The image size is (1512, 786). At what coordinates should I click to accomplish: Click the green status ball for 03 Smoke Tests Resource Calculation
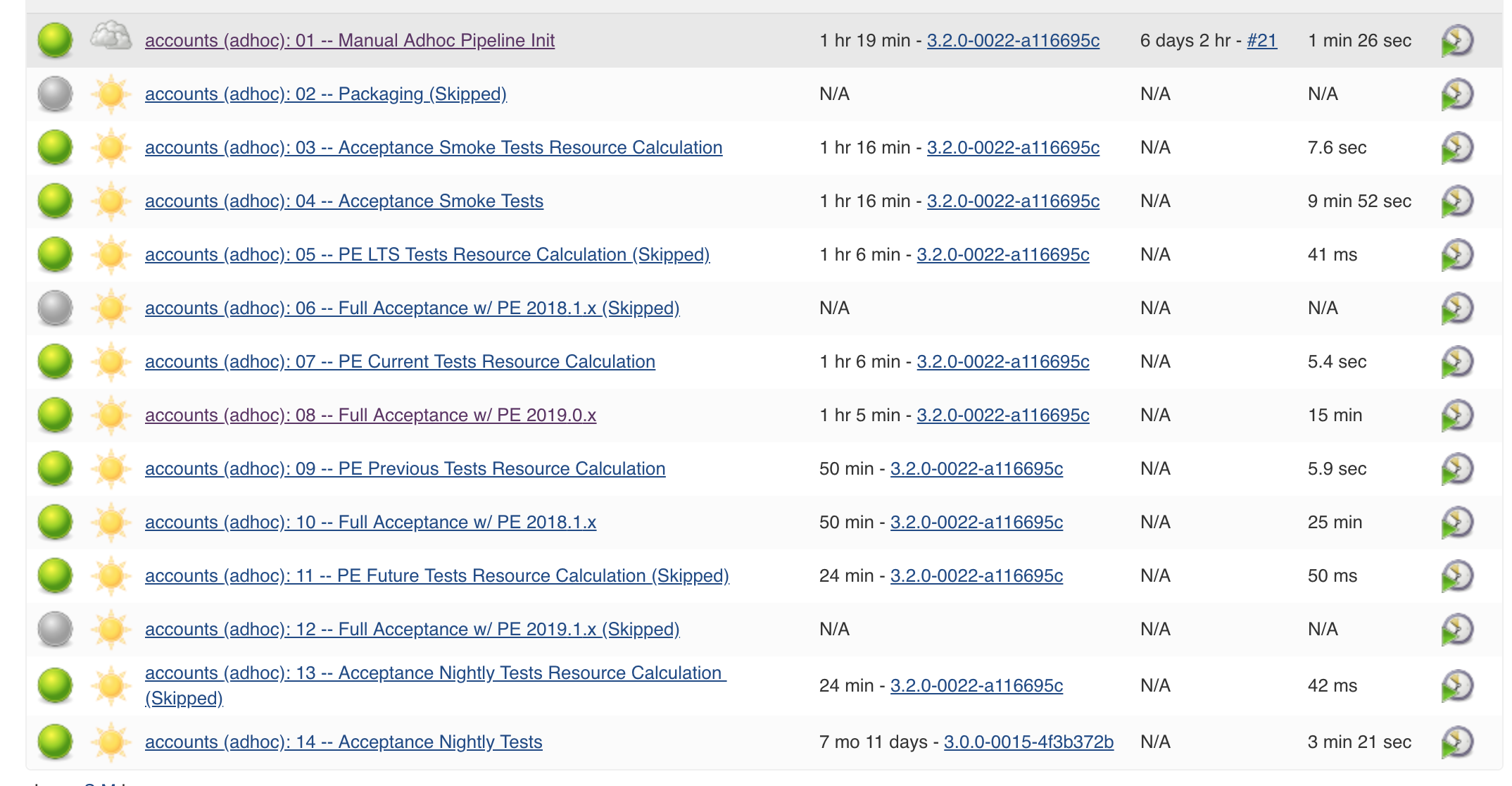(x=55, y=148)
